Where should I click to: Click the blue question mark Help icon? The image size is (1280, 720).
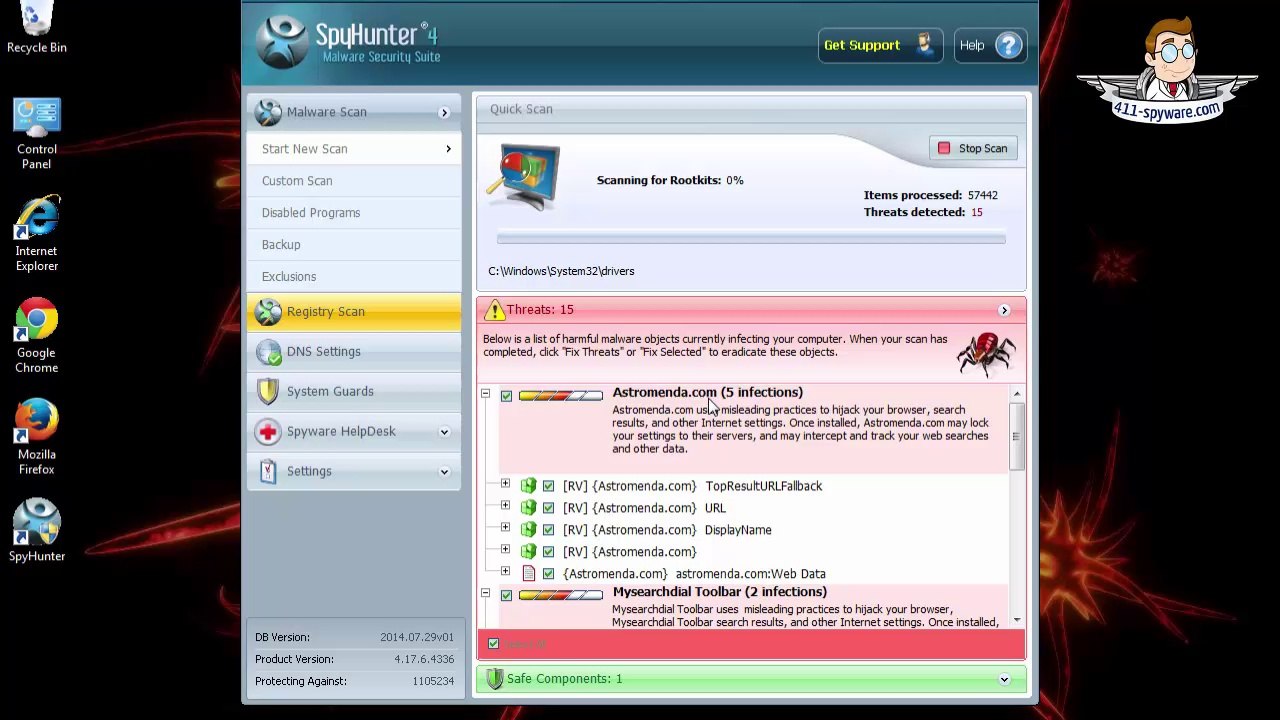[x=1009, y=45]
